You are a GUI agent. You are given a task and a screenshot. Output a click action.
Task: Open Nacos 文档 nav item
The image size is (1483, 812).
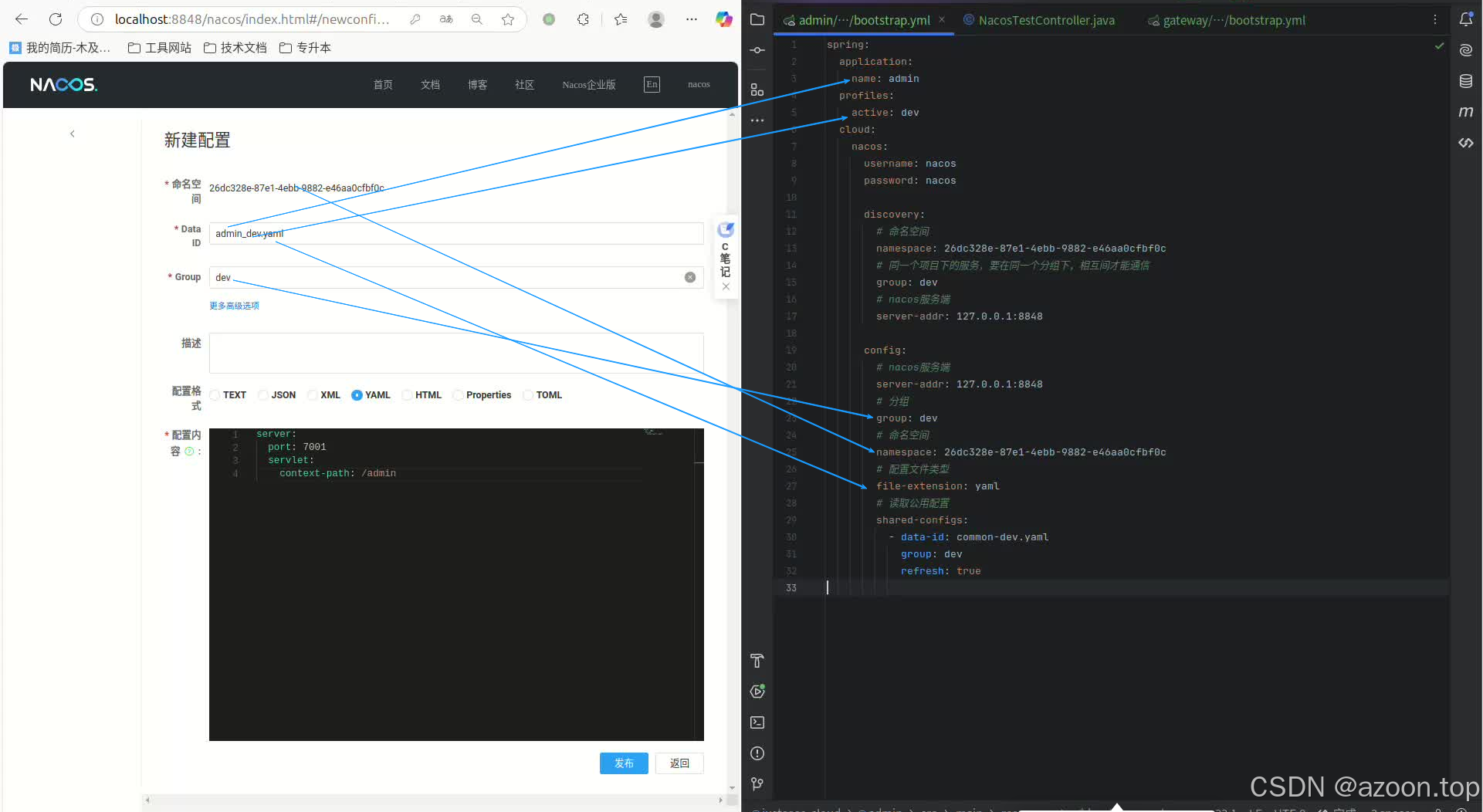[430, 85]
